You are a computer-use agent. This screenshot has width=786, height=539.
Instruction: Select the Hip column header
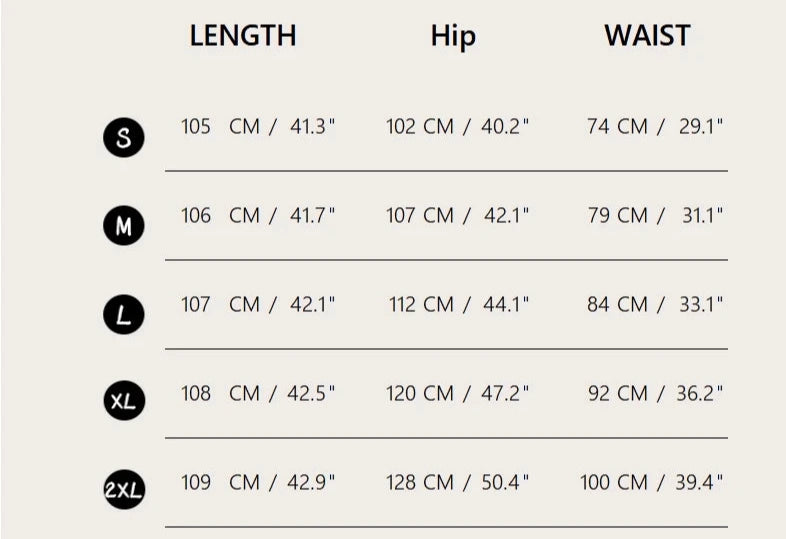(453, 36)
